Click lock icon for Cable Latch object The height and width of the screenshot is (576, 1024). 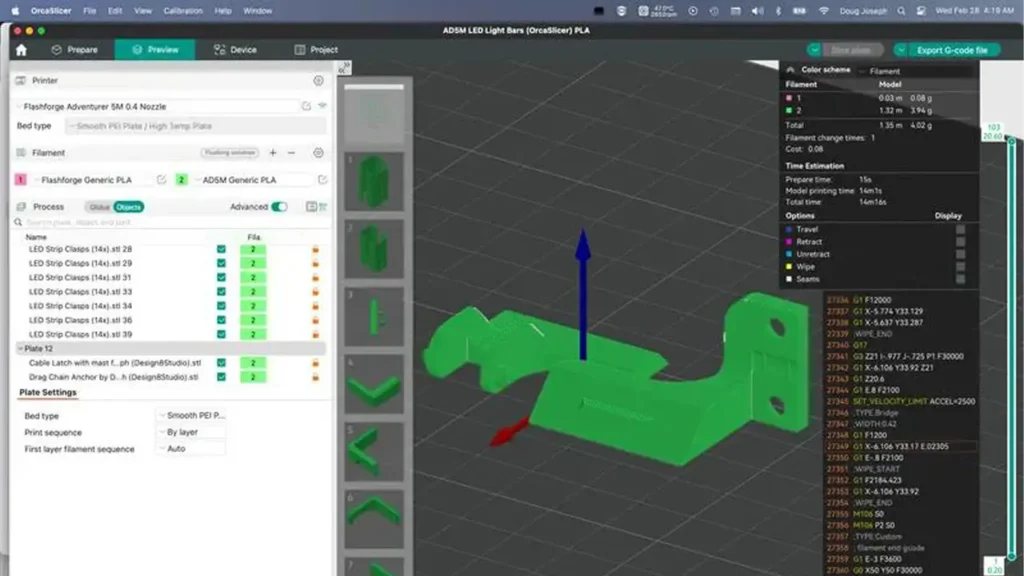coord(315,363)
